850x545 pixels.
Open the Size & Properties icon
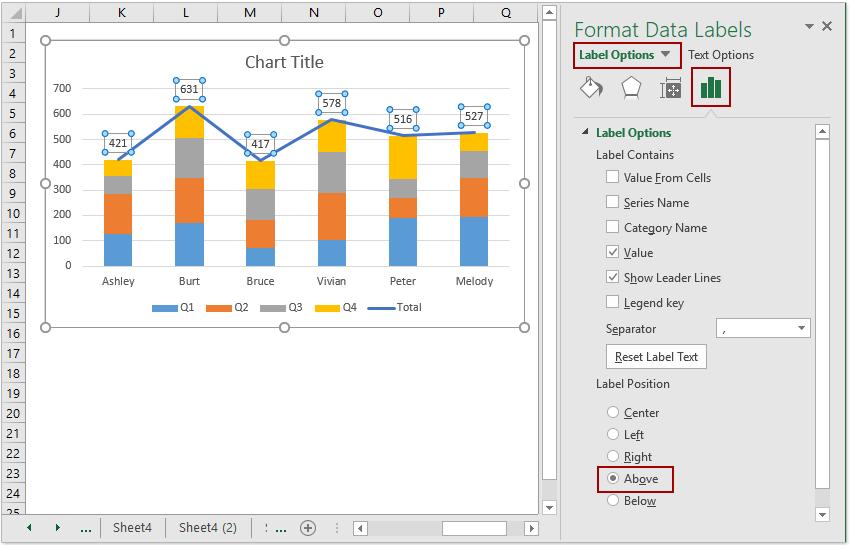tap(670, 88)
